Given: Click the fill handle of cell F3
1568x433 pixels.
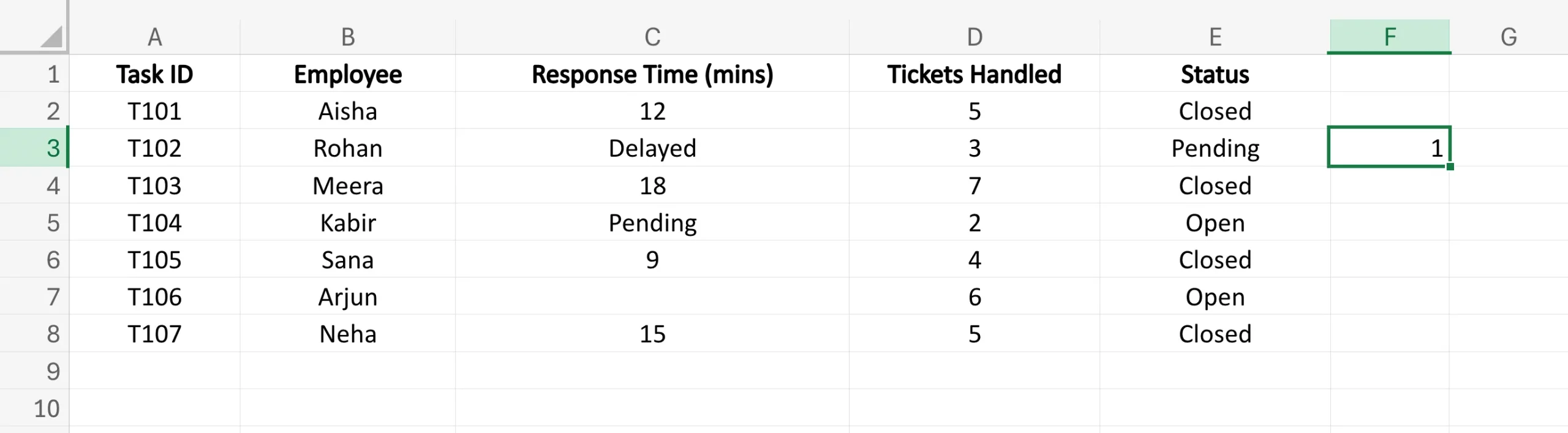Looking at the screenshot, I should [1450, 167].
